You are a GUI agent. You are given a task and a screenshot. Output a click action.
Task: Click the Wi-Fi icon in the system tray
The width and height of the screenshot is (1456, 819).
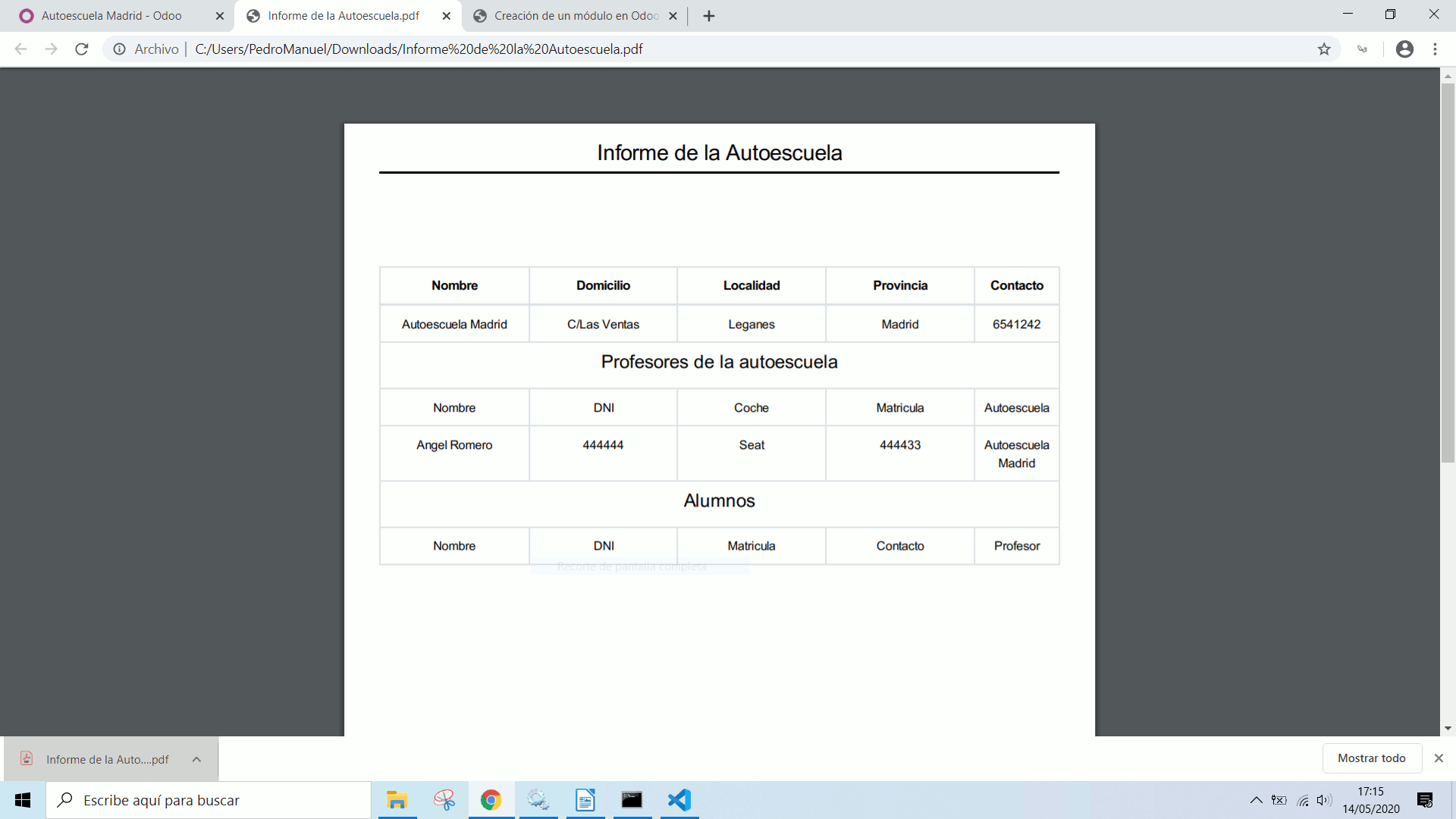click(x=1302, y=800)
